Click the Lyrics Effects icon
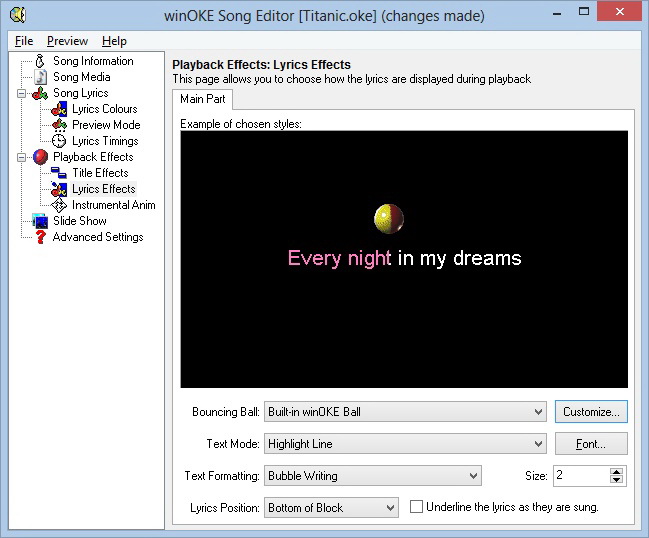Image resolution: width=649 pixels, height=538 pixels. click(59, 189)
